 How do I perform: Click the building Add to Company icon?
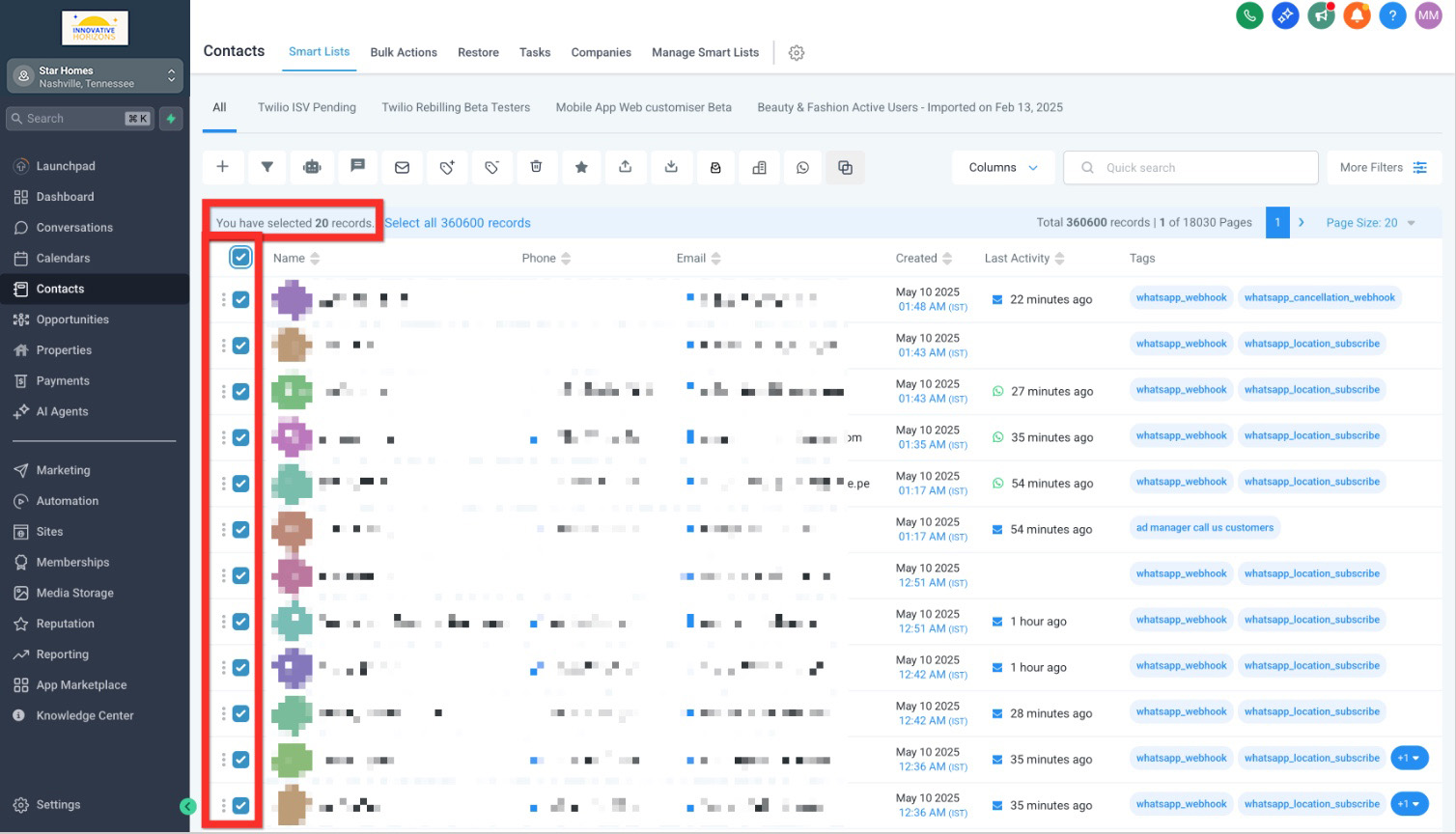tap(760, 167)
